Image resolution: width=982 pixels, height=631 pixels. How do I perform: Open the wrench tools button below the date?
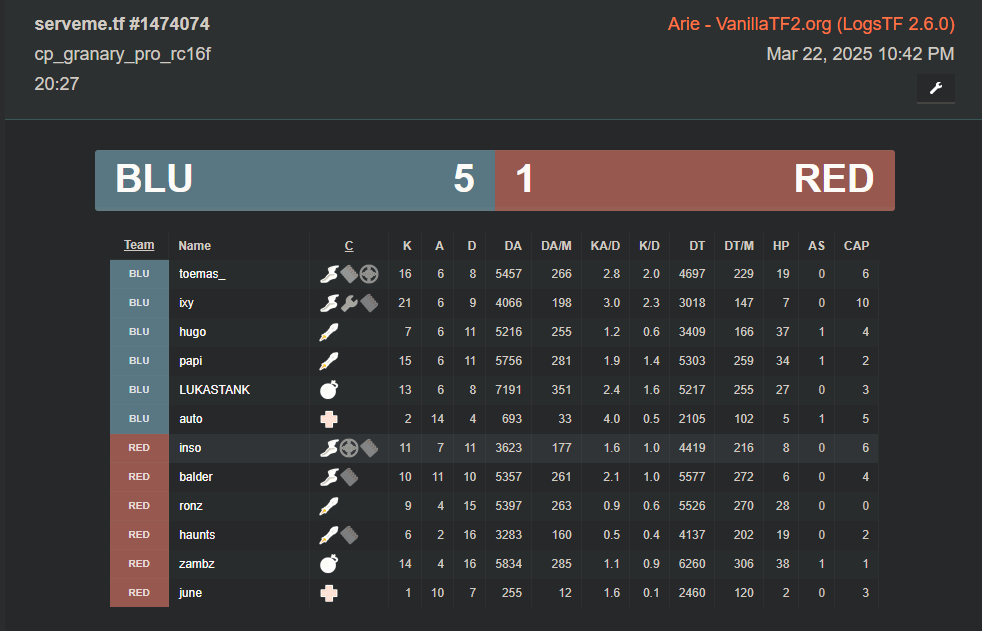click(935, 88)
